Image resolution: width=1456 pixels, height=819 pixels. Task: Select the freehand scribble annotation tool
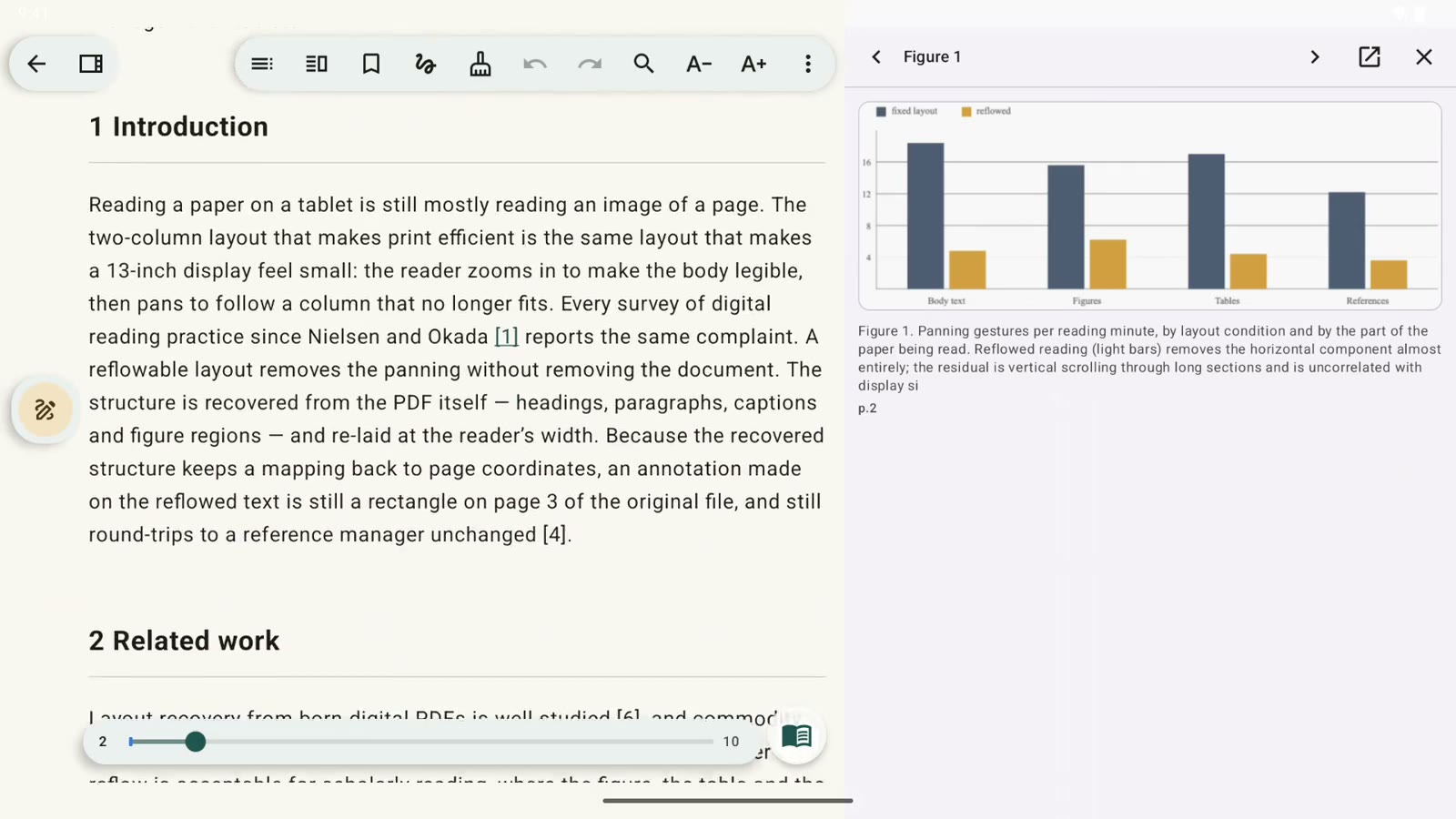pos(426,64)
